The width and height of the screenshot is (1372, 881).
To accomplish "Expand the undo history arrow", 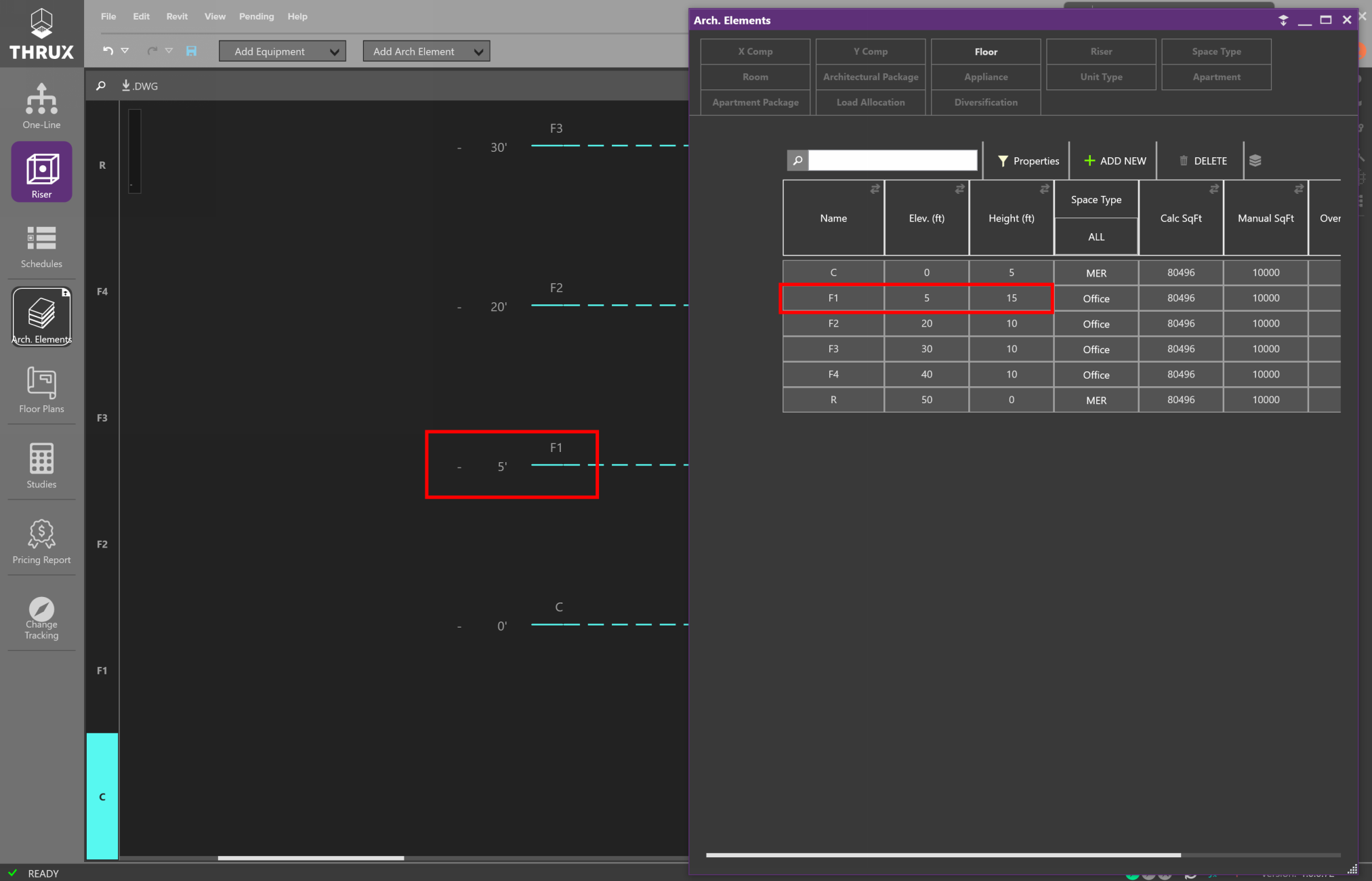I will [x=125, y=51].
